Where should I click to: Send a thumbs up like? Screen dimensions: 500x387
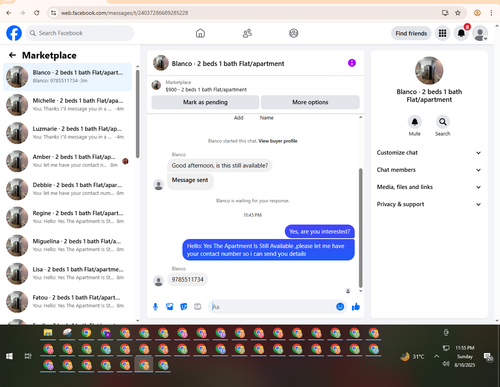click(356, 307)
